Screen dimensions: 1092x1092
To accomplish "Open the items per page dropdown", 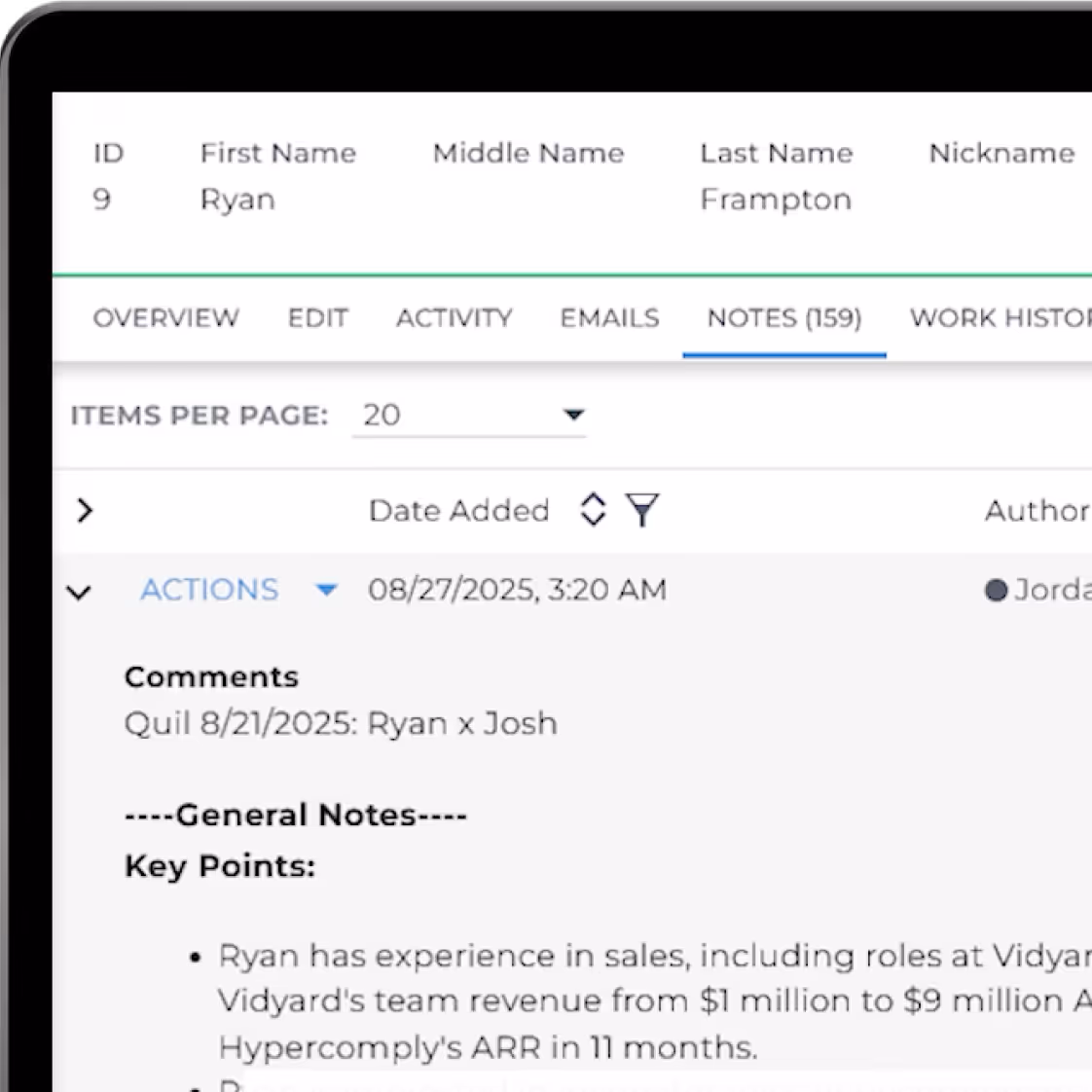I will [469, 415].
